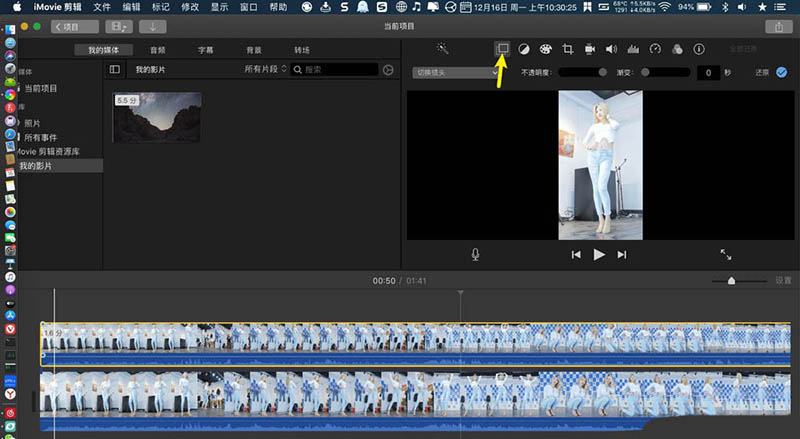Open the 窗口 window menu

click(249, 7)
